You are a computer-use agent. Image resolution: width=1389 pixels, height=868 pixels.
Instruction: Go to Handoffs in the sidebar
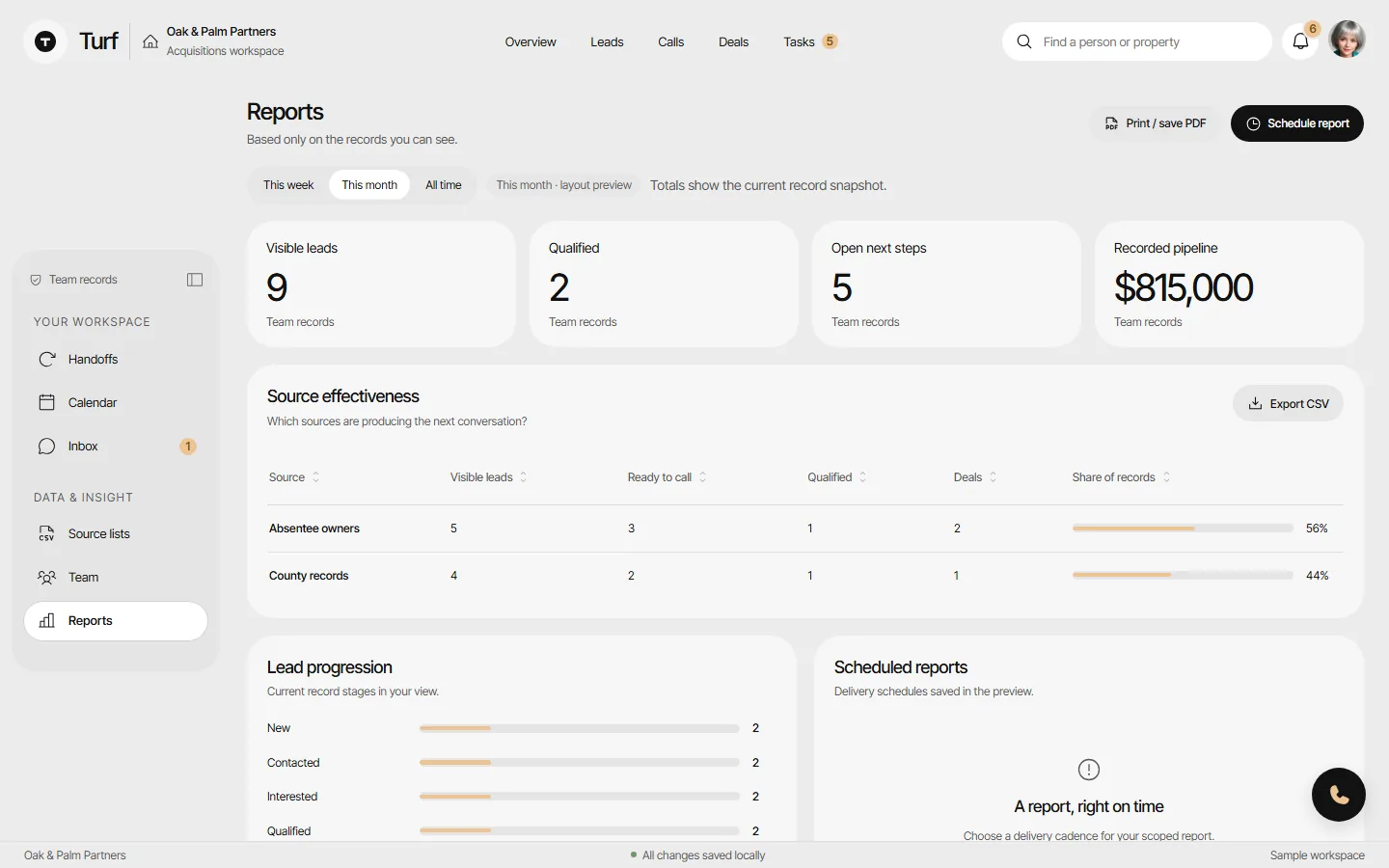(116, 359)
